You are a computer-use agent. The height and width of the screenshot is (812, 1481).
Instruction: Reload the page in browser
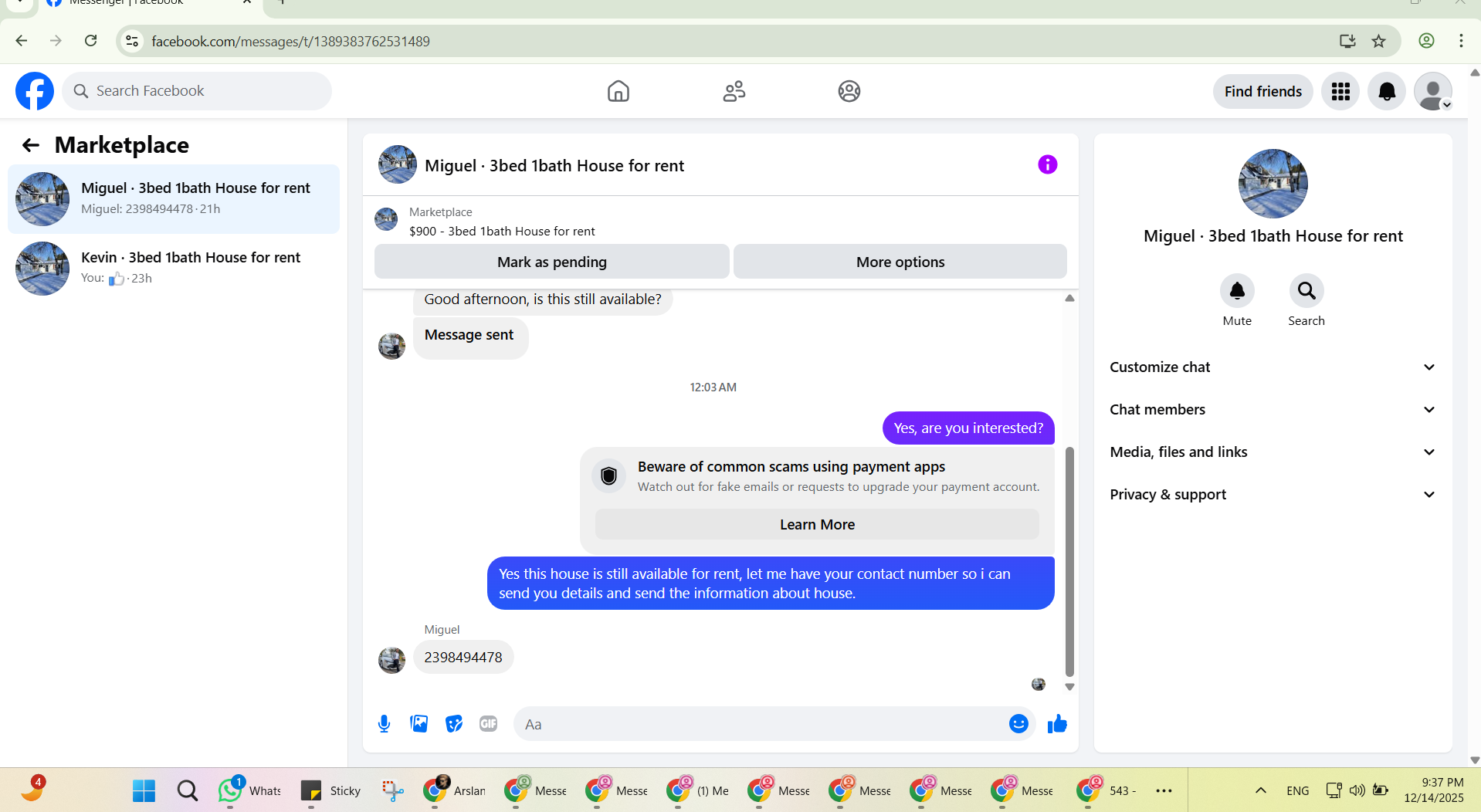click(91, 41)
